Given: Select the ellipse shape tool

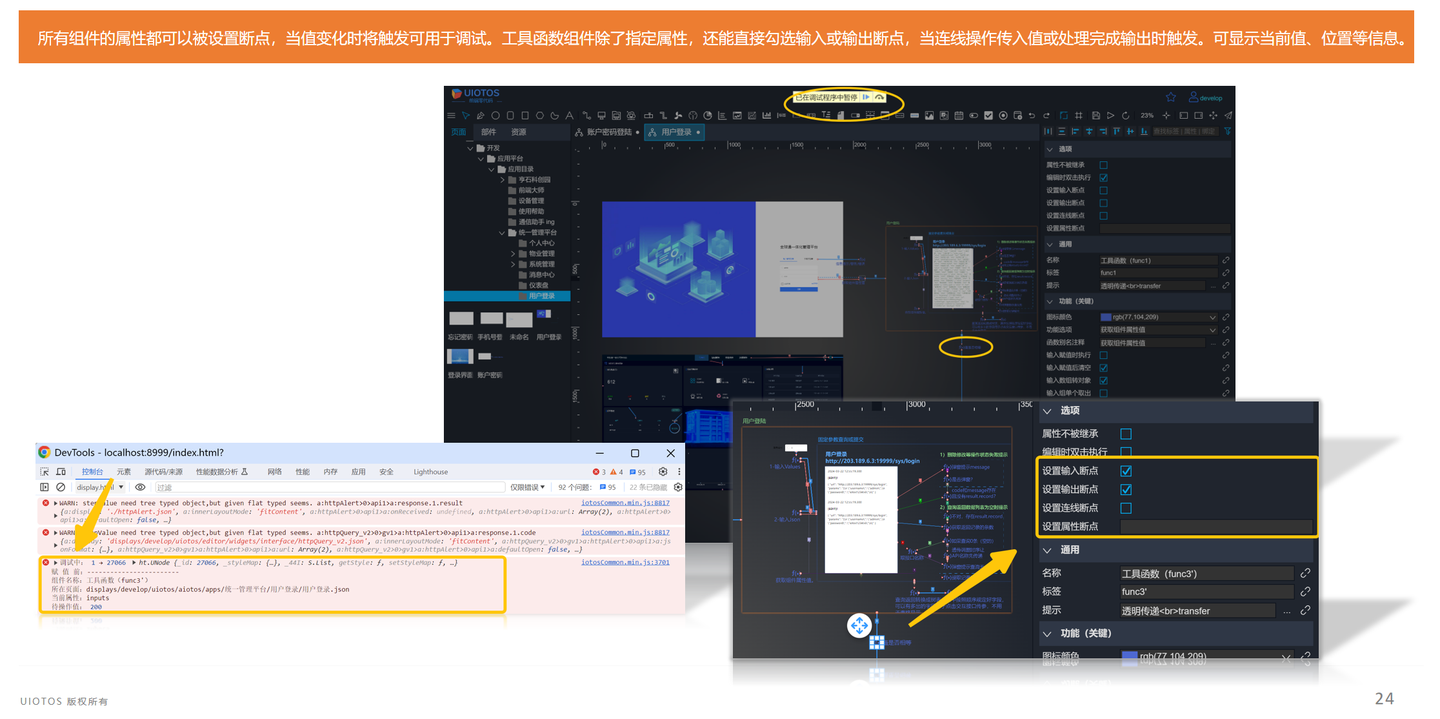Looking at the screenshot, I should 495,115.
